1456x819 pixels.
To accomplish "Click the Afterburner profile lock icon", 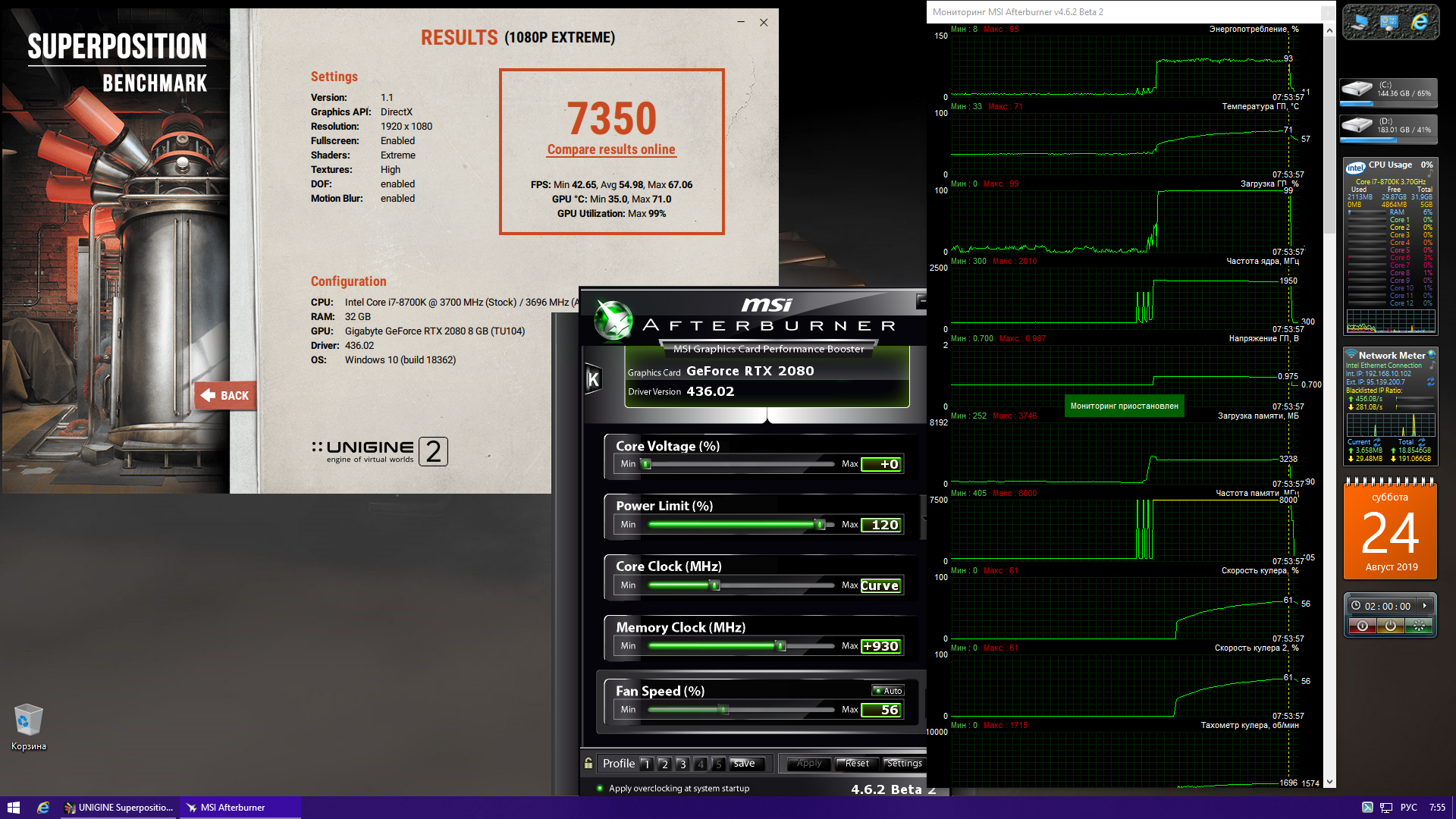I will (x=588, y=764).
